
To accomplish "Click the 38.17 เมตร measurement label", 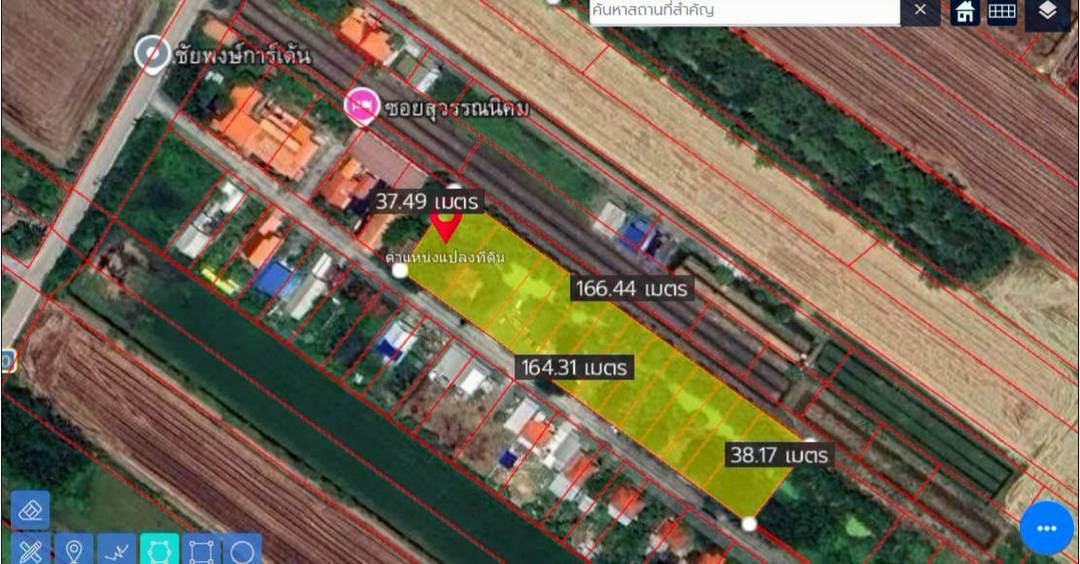I will (779, 455).
